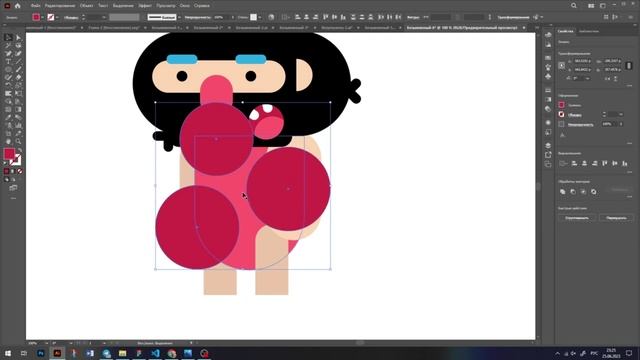Open the Arrange Documents icon
Image resolution: width=640 pixels, height=360 pixels.
point(591,6)
